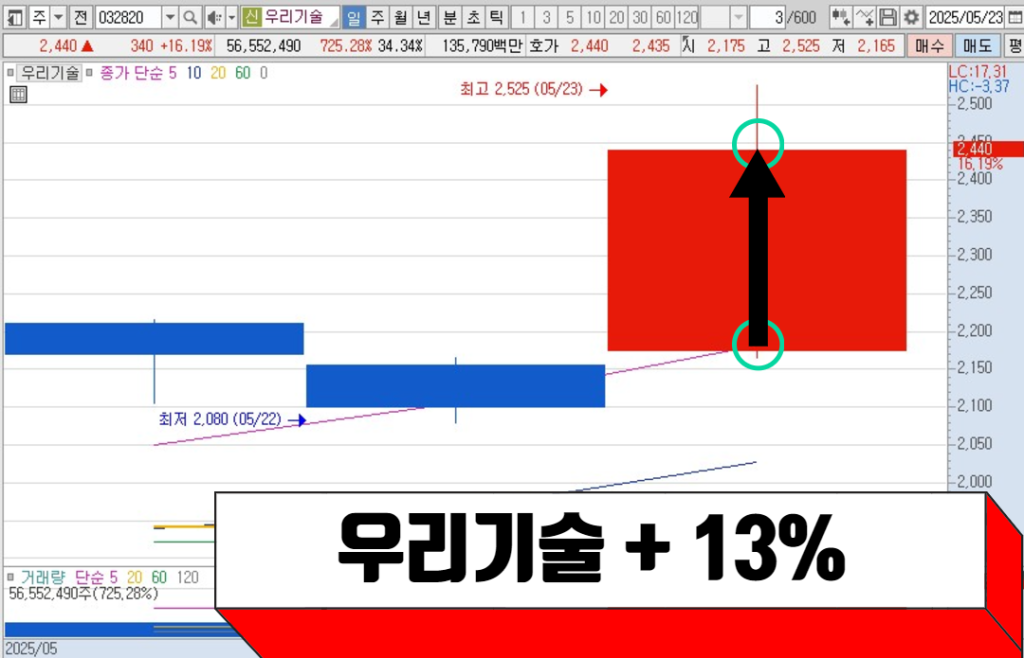Switch to 주 weekly chart period
The height and width of the screenshot is (658, 1024).
[377, 17]
